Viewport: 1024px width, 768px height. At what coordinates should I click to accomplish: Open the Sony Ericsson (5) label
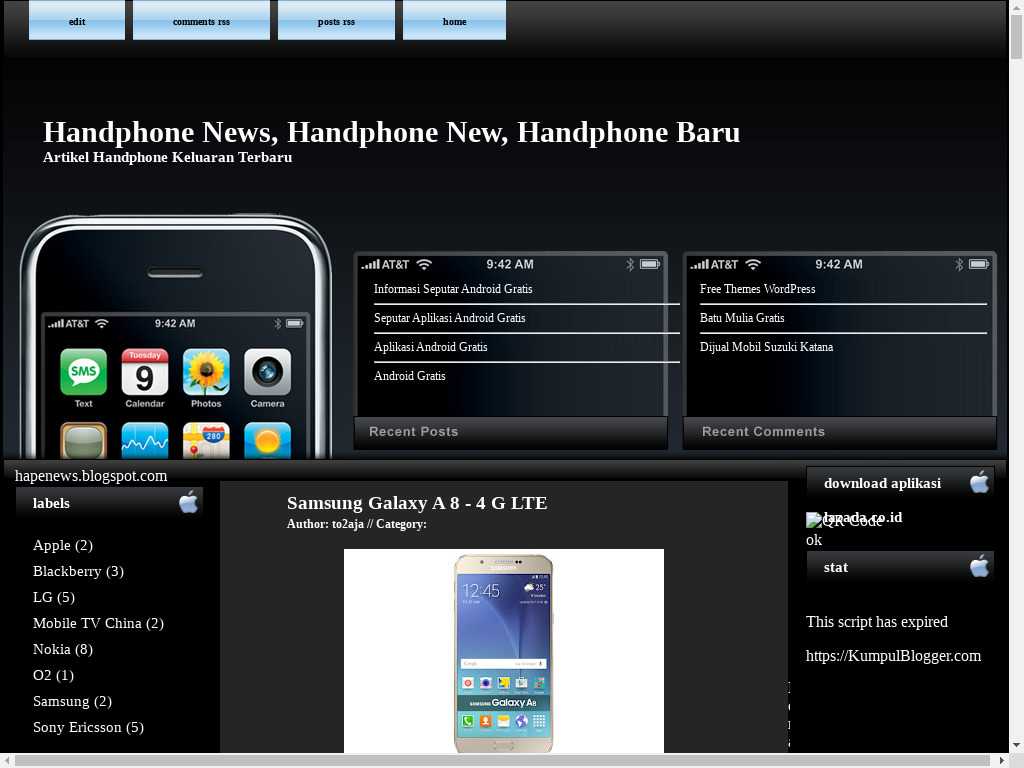pos(88,728)
